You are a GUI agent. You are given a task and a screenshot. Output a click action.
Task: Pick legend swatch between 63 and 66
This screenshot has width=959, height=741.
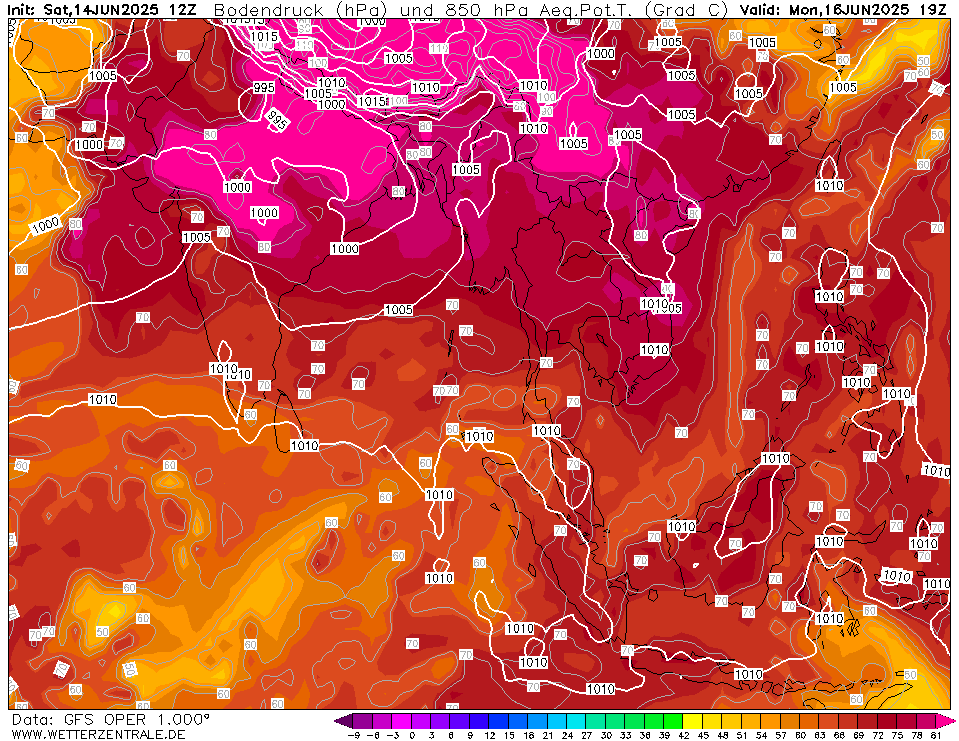pyautogui.click(x=828, y=720)
